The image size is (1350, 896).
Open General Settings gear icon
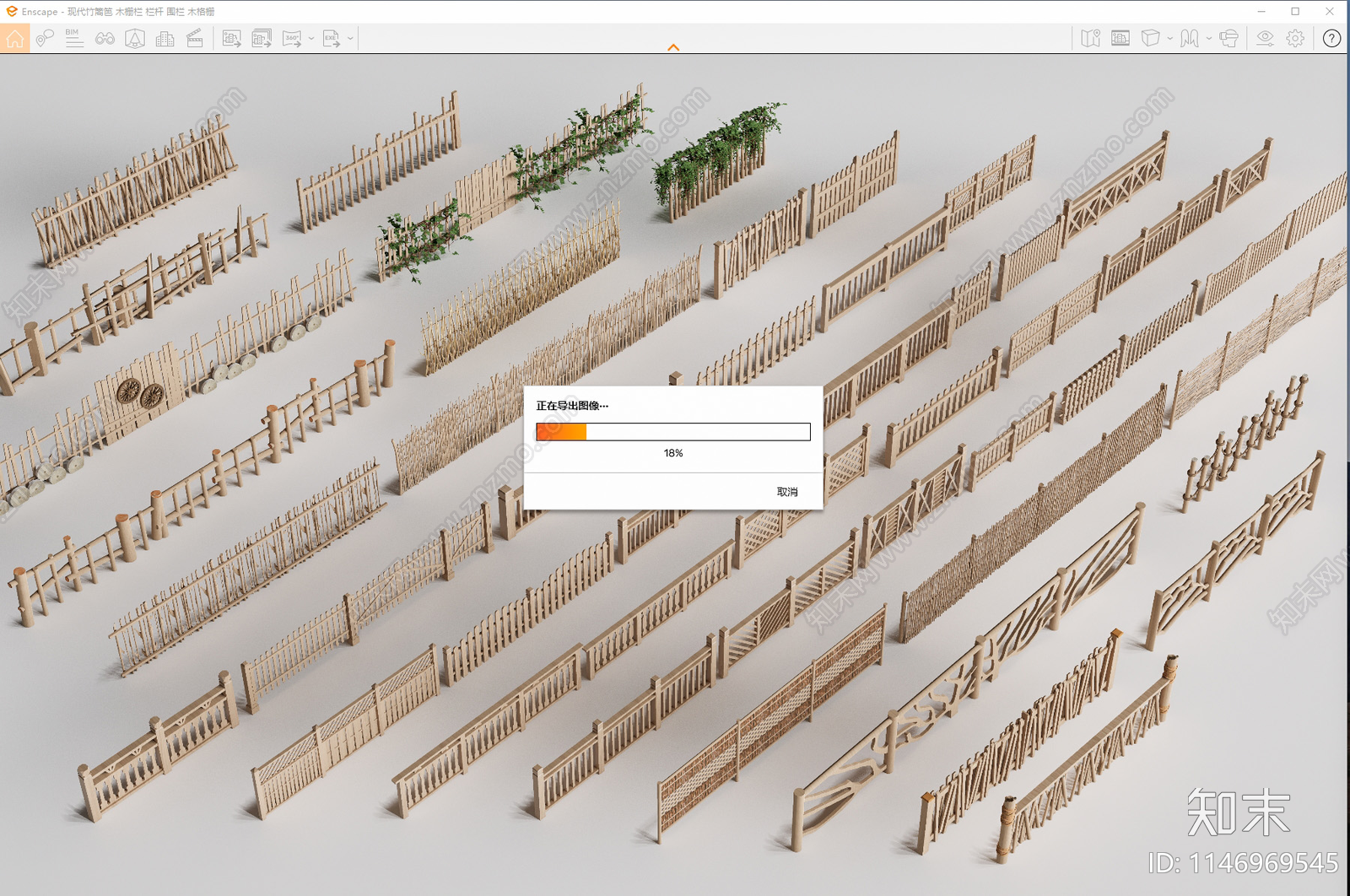(x=1295, y=38)
